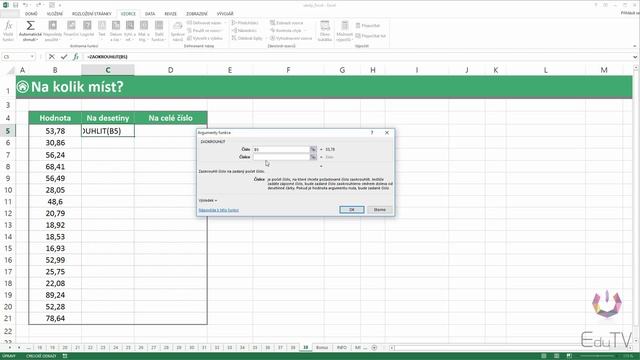This screenshot has width=640, height=360.
Task: Click Předchůdci trace button
Action: [245, 23]
